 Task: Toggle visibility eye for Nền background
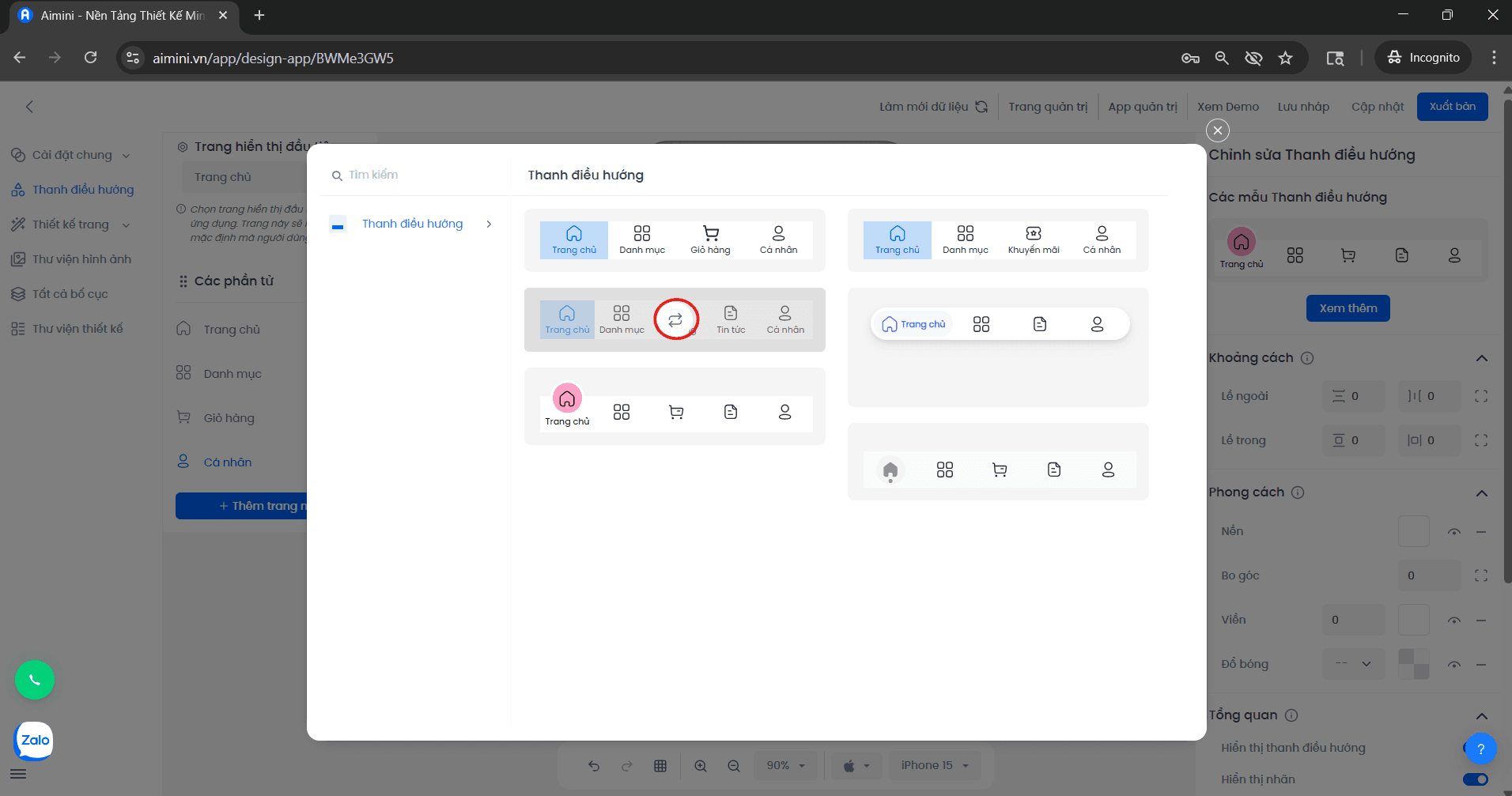tap(1453, 532)
